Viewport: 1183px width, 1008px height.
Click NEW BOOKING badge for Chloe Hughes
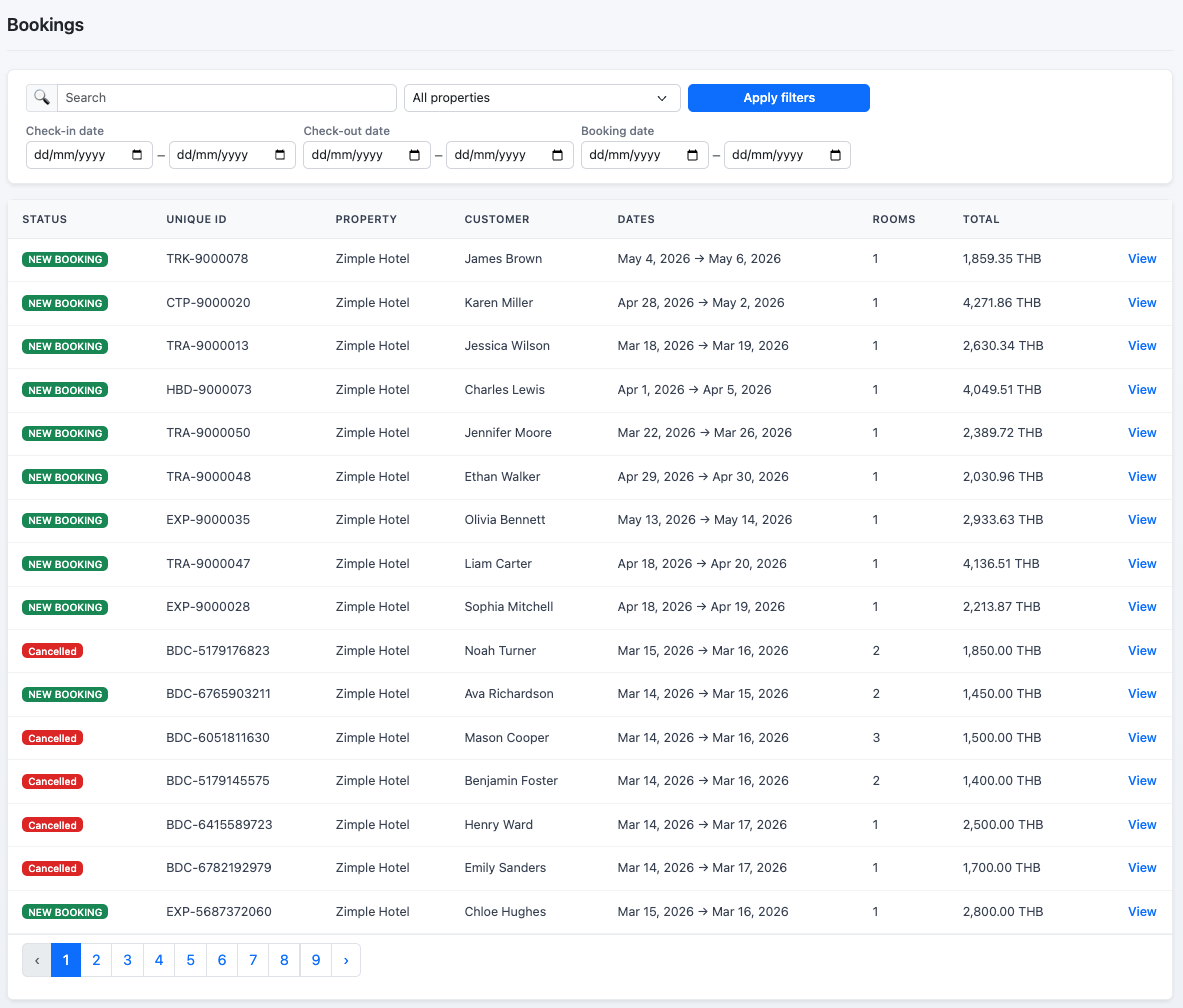point(65,912)
